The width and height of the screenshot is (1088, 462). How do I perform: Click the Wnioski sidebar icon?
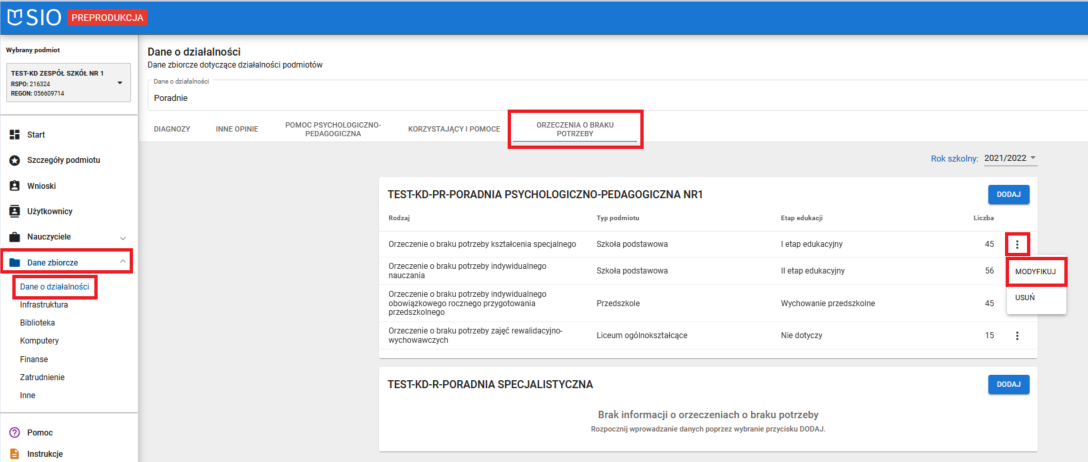[15, 186]
